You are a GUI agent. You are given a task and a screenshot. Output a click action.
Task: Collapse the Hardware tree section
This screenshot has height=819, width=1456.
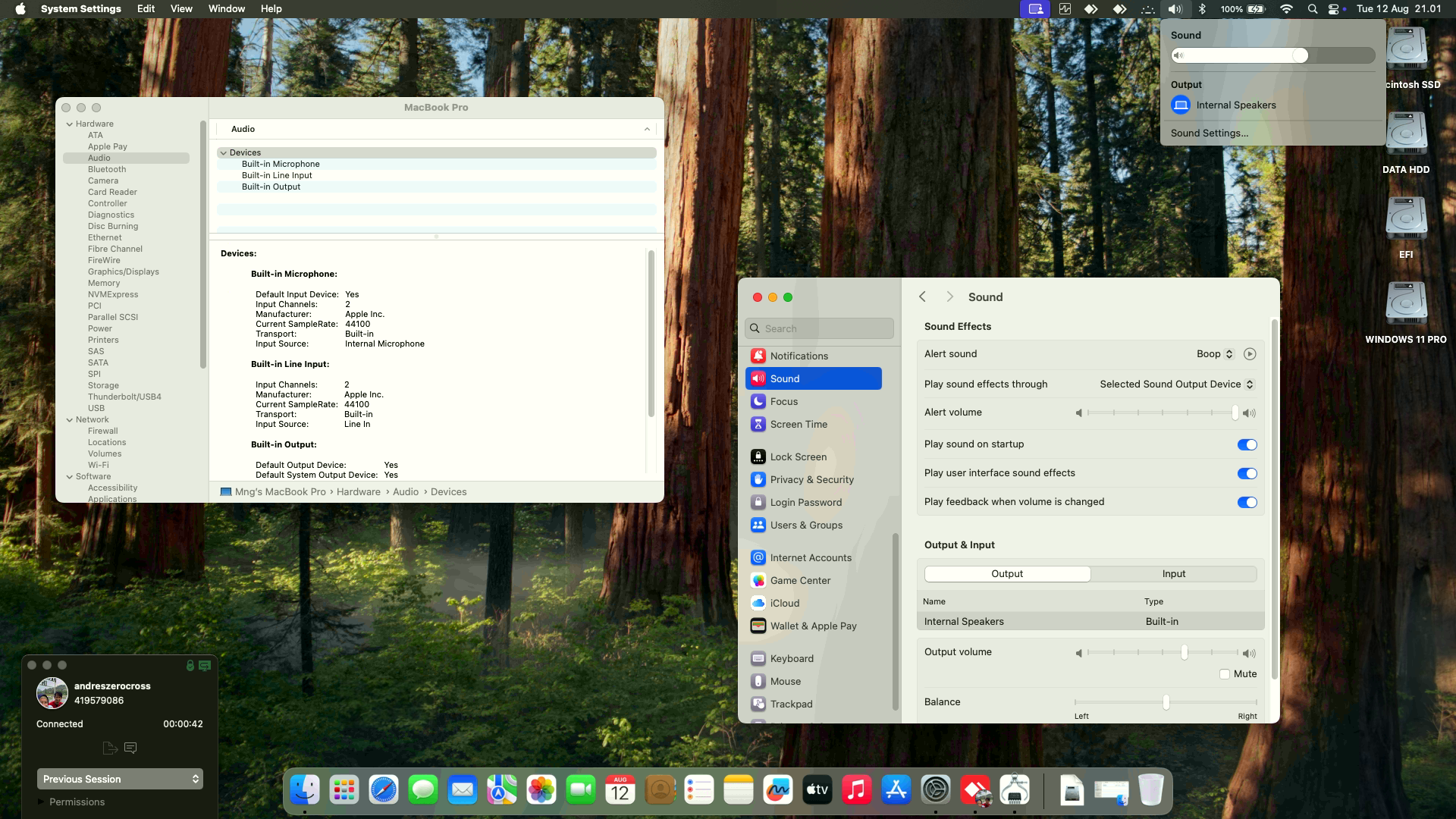click(x=70, y=124)
